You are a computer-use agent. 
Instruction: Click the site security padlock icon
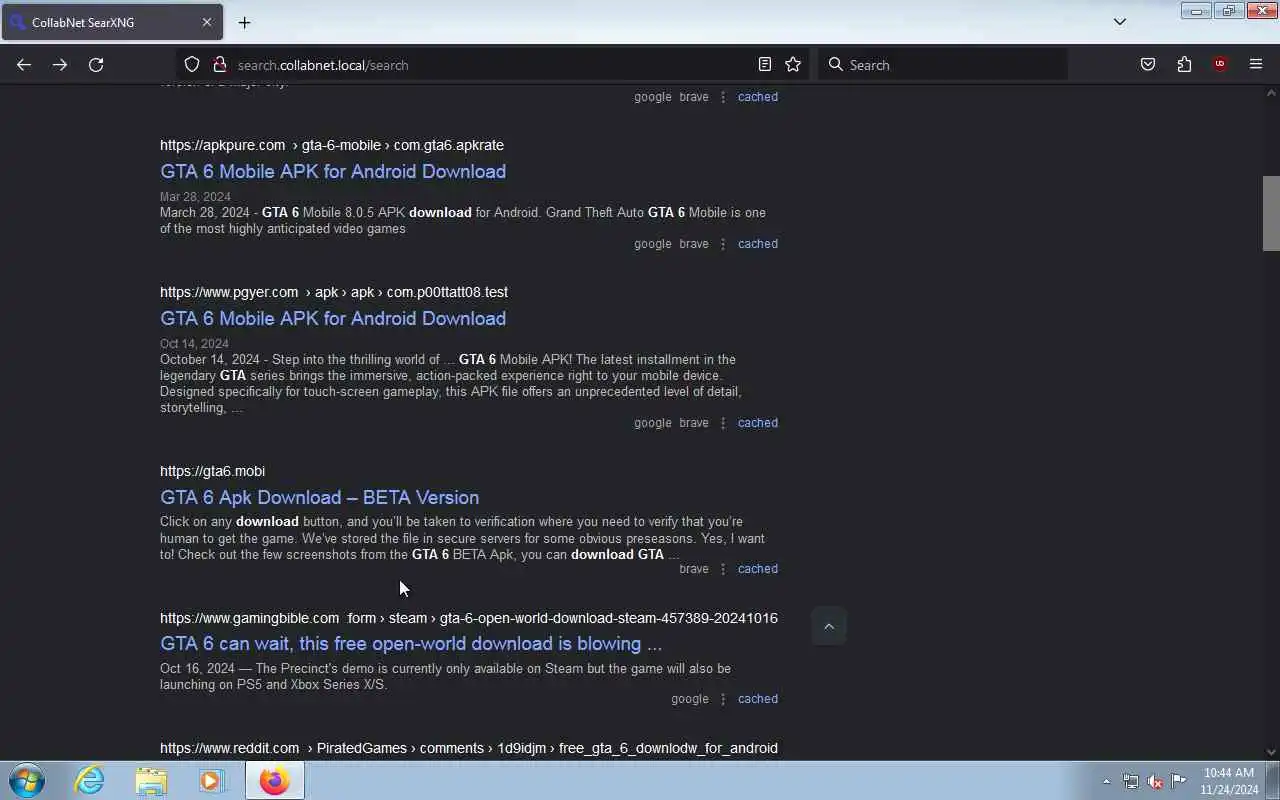coord(220,64)
